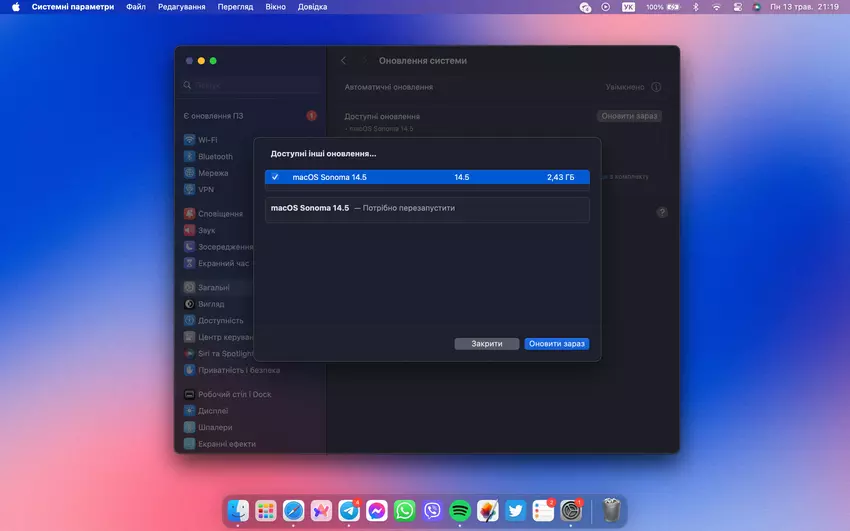The height and width of the screenshot is (531, 850).
Task: Open Launchpad from the Dock
Action: (x=265, y=511)
